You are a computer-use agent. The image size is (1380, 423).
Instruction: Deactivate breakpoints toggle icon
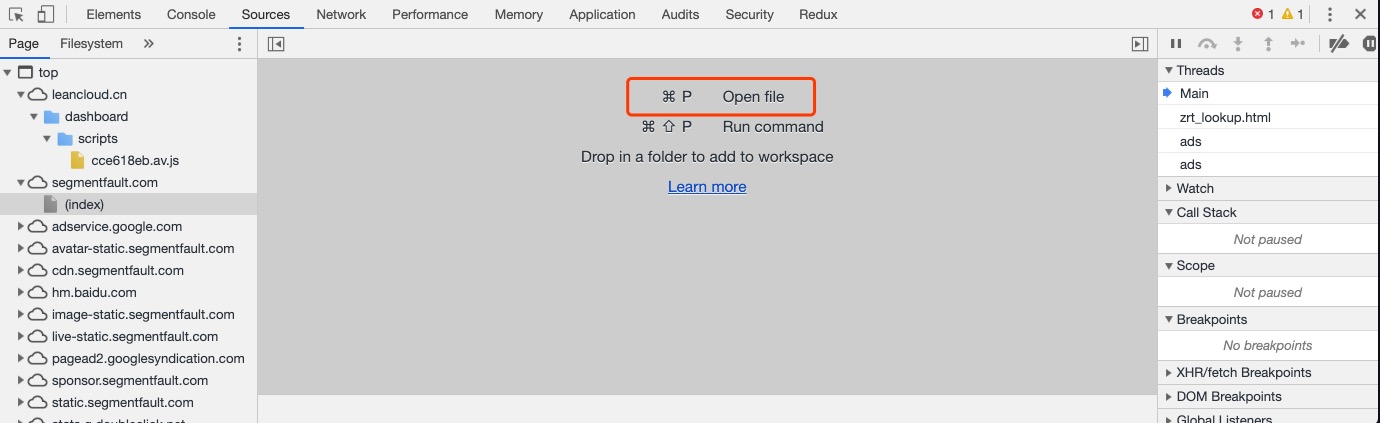(1339, 44)
